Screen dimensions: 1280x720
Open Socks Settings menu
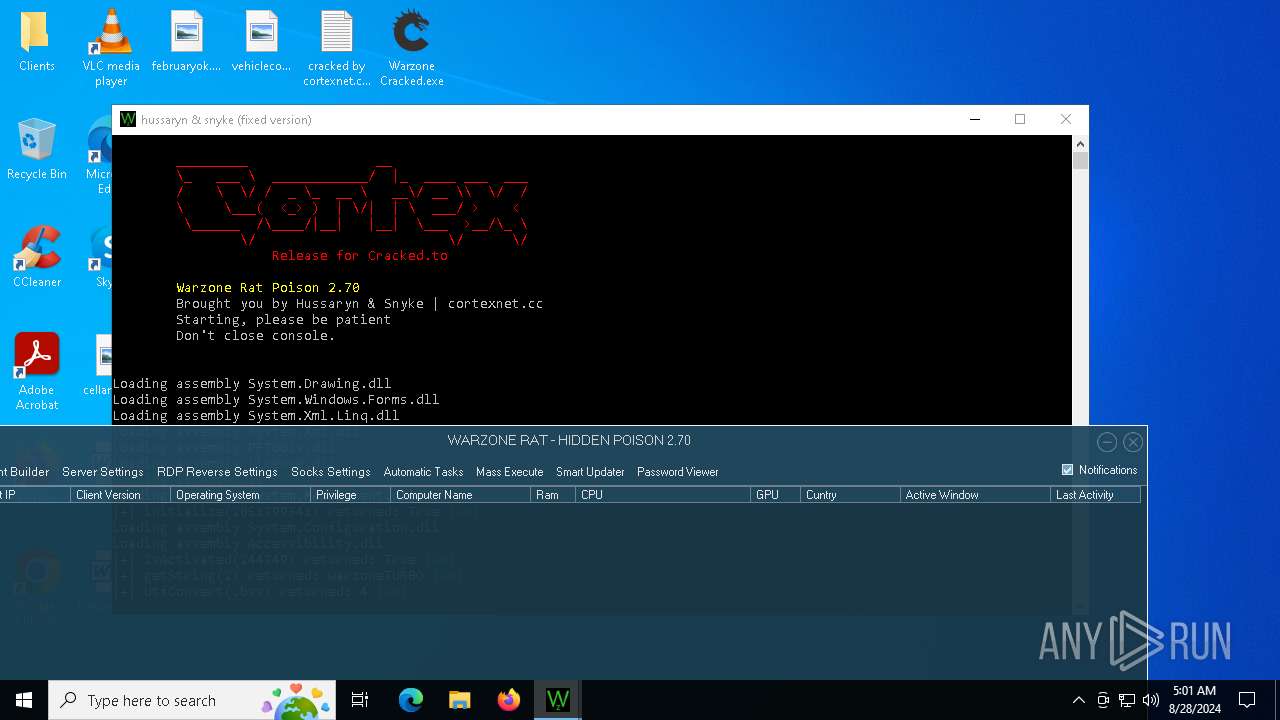point(330,472)
